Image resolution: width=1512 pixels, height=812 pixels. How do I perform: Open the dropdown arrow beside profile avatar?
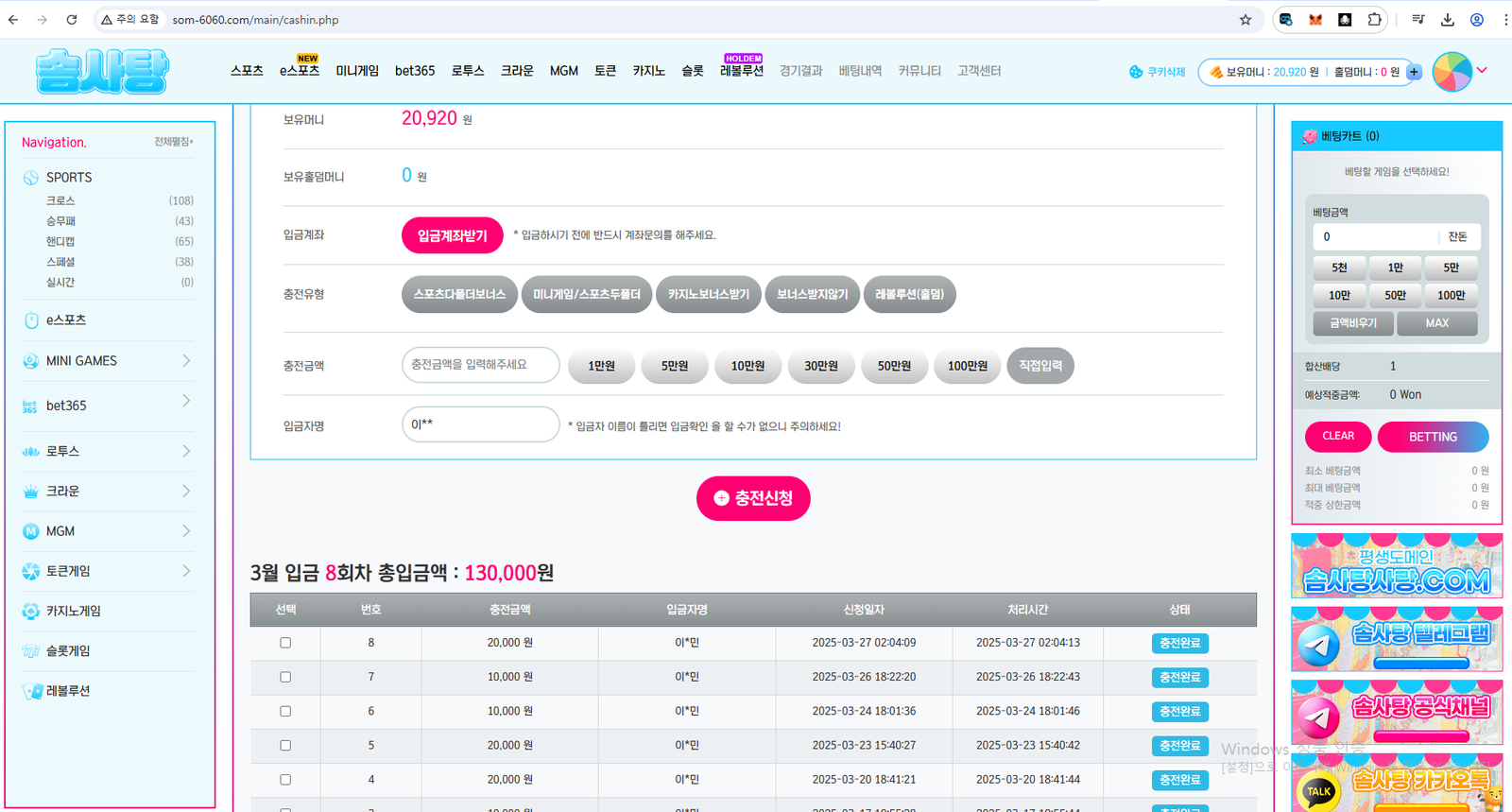pyautogui.click(x=1482, y=70)
